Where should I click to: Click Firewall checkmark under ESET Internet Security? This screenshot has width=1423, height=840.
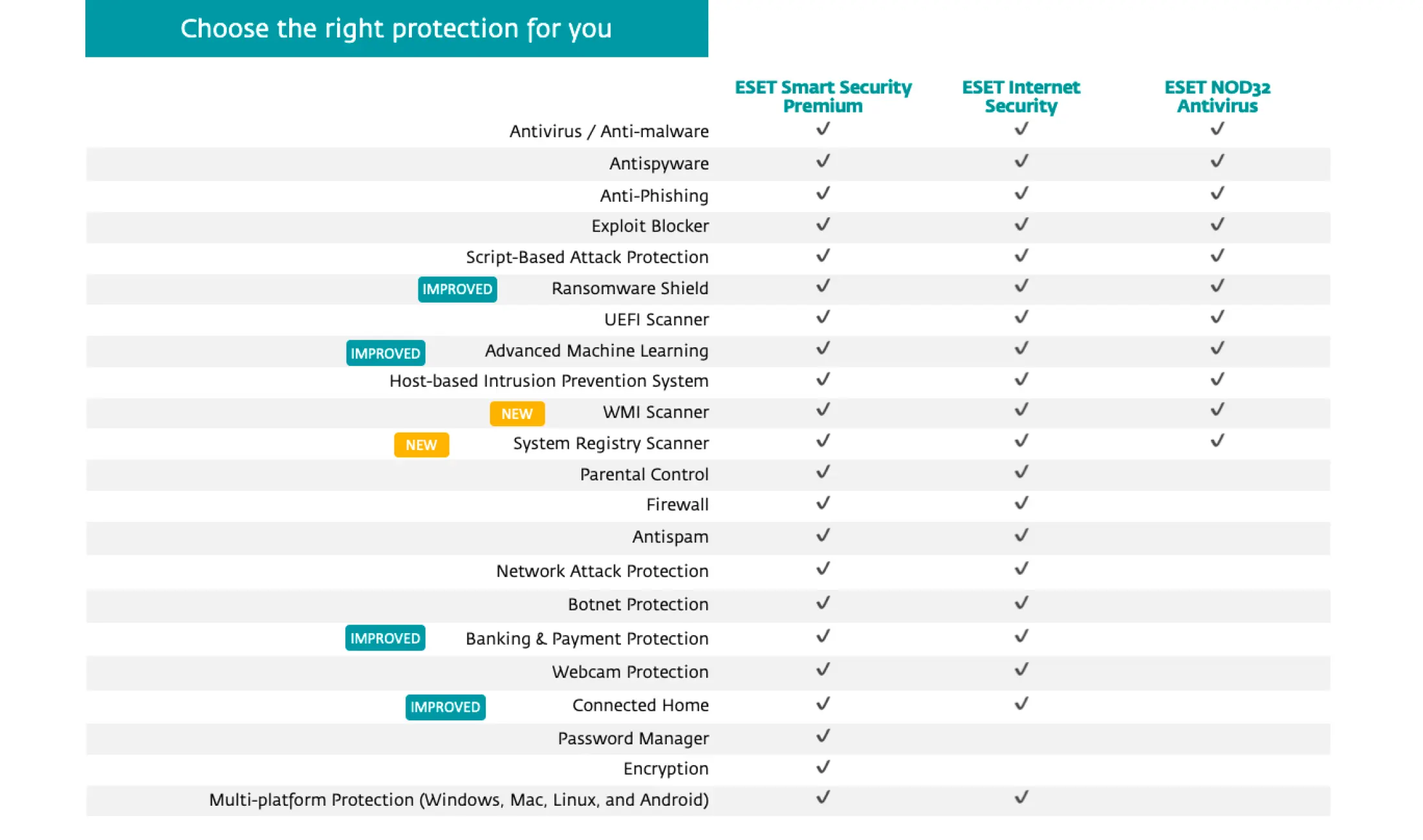point(1021,502)
